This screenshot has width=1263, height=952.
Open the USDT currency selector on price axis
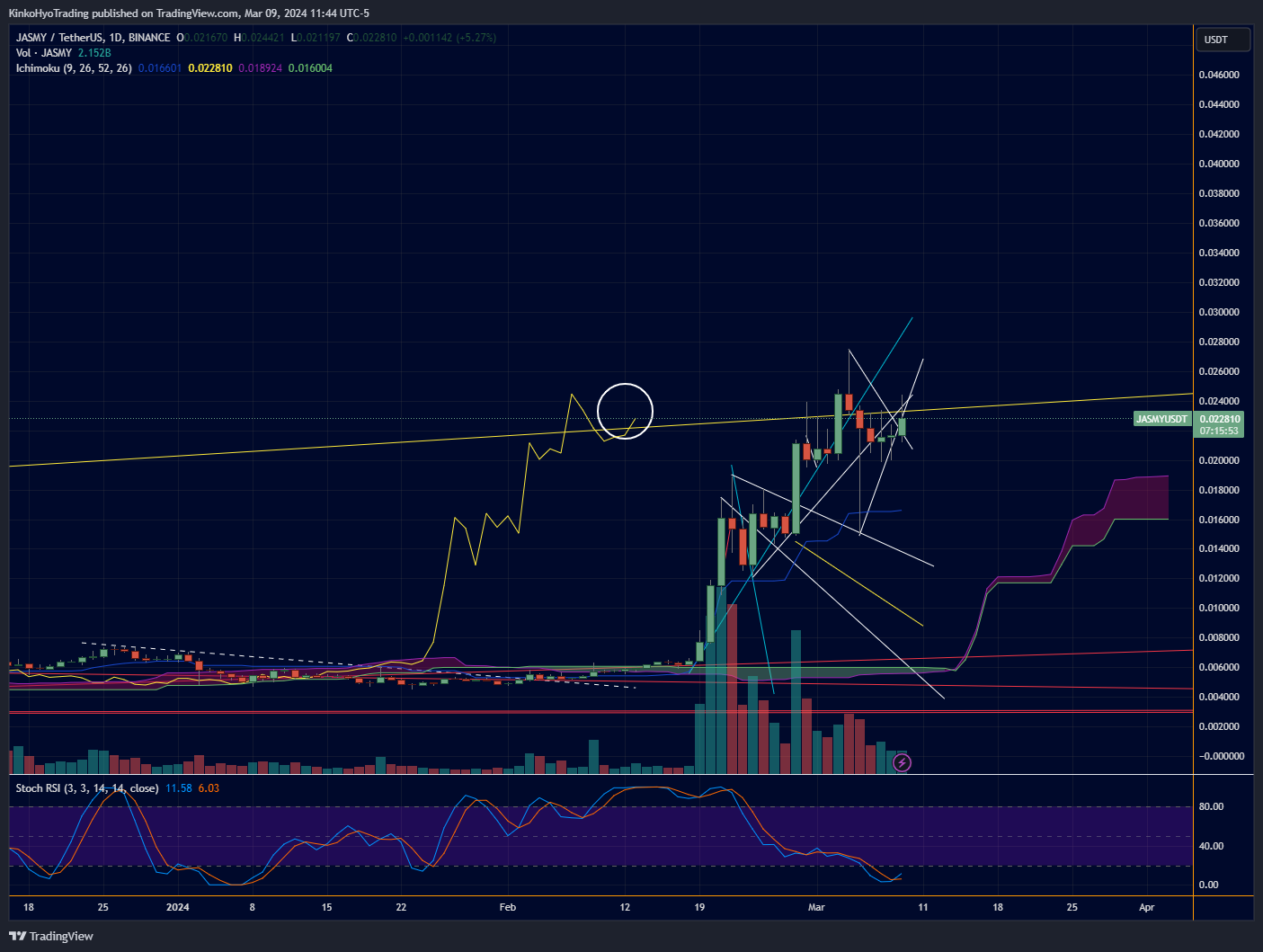1224,40
